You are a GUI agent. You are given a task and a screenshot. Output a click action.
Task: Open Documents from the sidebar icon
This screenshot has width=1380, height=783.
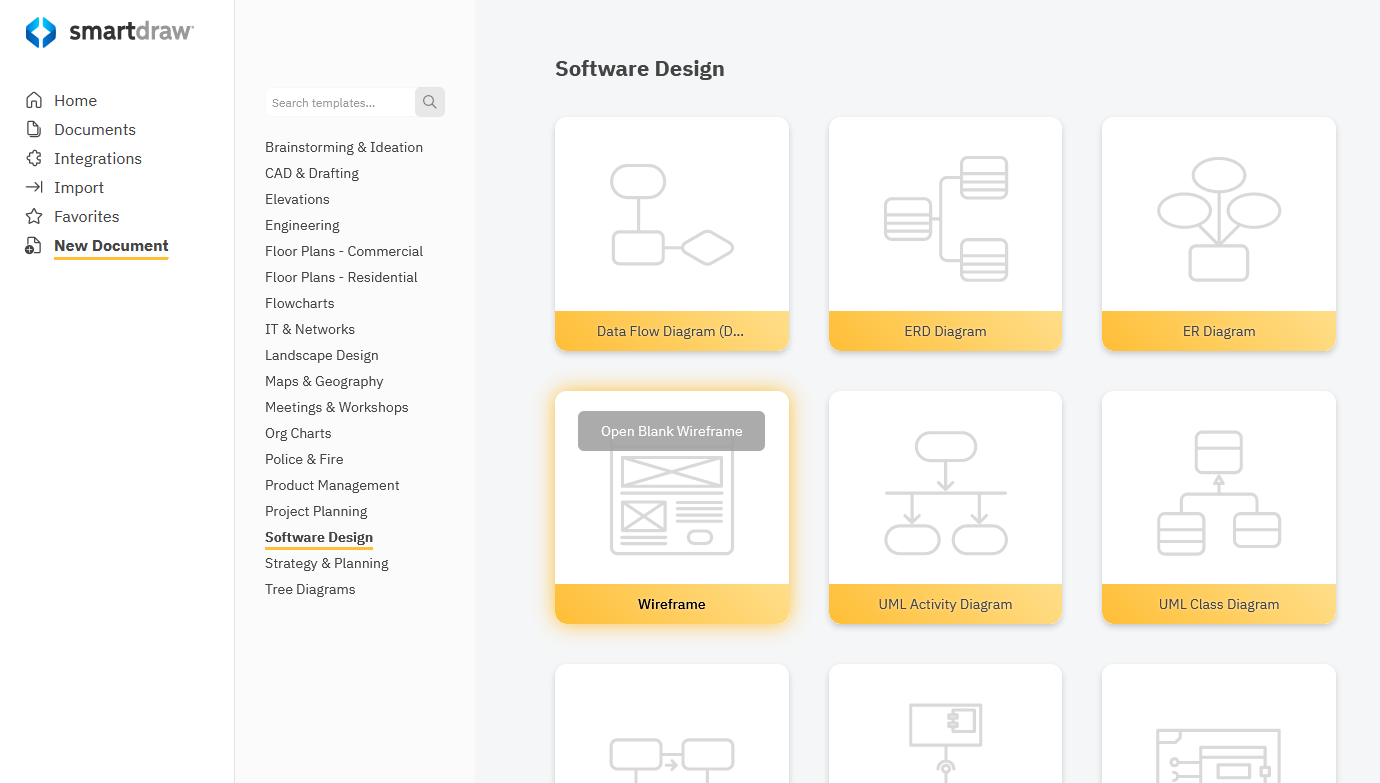[31, 129]
